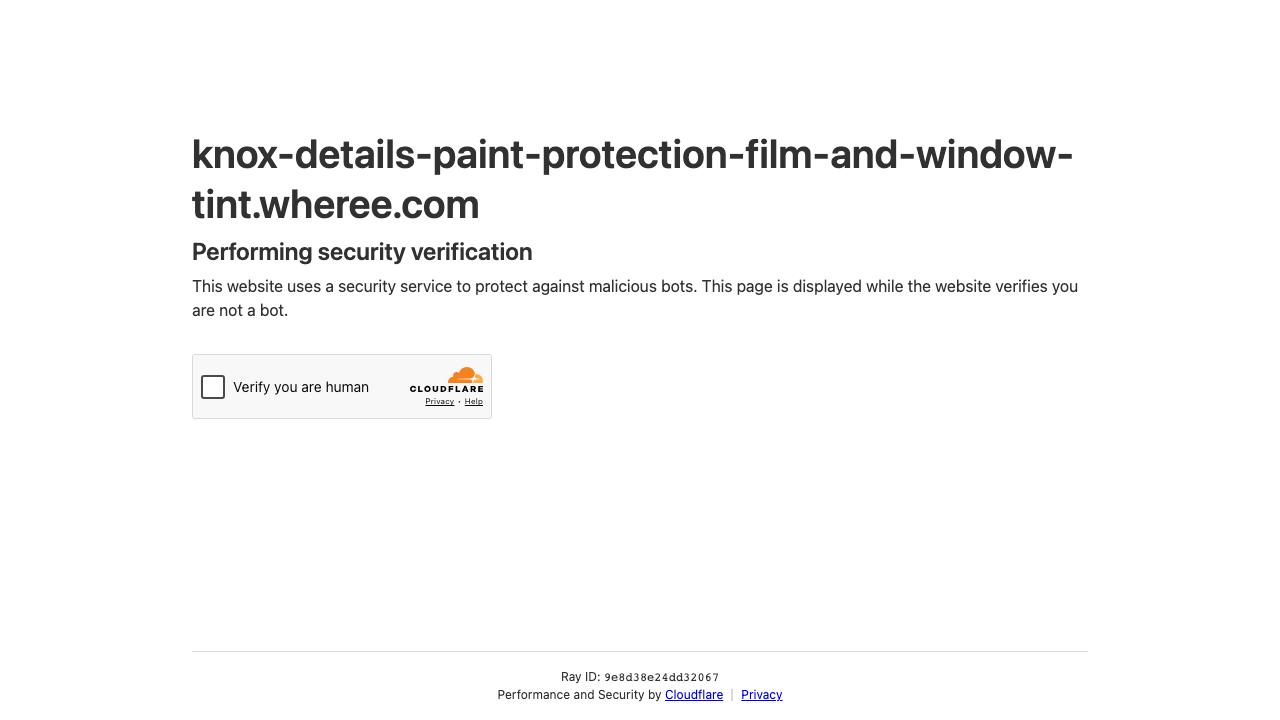Select the CLOUDFLARE wordmark in the widget
1280x720 pixels.
tap(445, 389)
